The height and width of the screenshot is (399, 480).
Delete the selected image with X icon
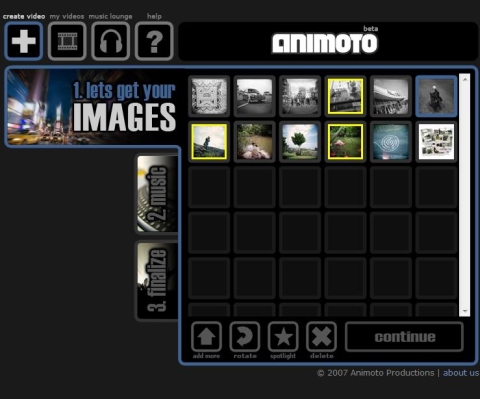321,337
